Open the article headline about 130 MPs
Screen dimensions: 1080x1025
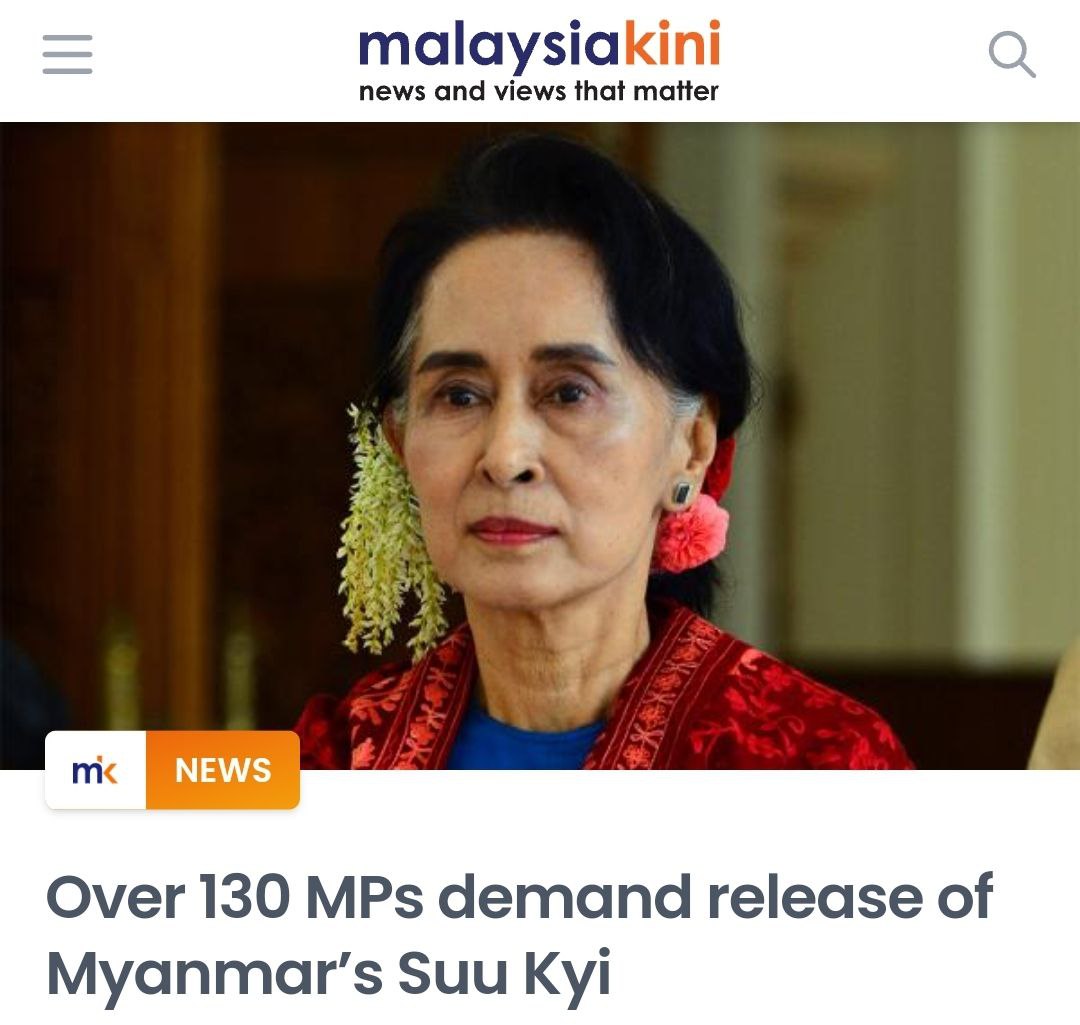[519, 935]
